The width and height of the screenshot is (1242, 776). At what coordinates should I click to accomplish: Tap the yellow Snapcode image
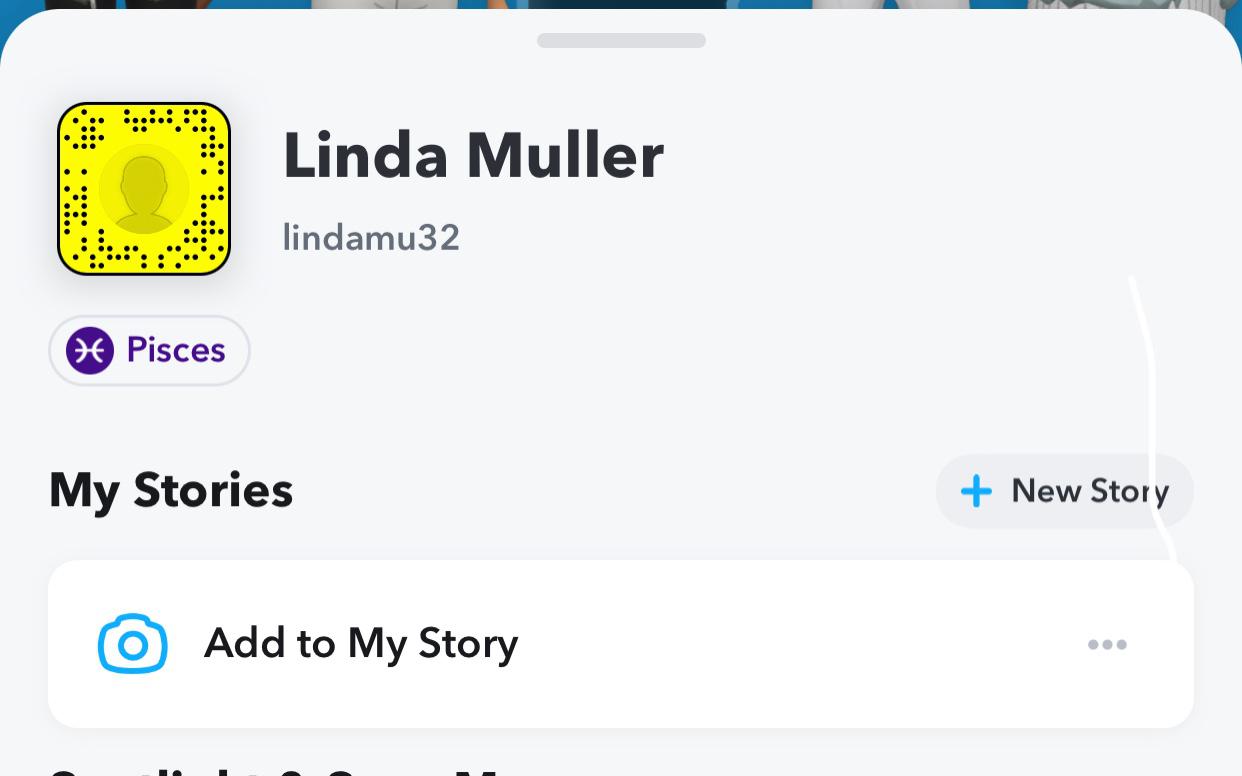144,188
